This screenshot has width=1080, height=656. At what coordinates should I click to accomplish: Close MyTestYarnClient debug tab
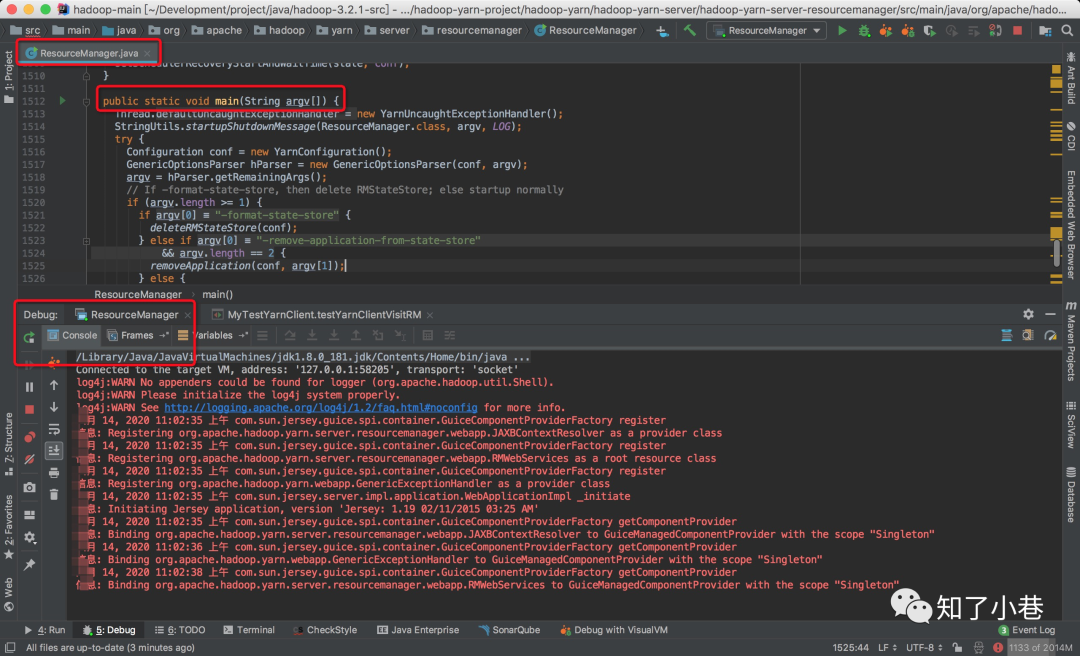(430, 315)
